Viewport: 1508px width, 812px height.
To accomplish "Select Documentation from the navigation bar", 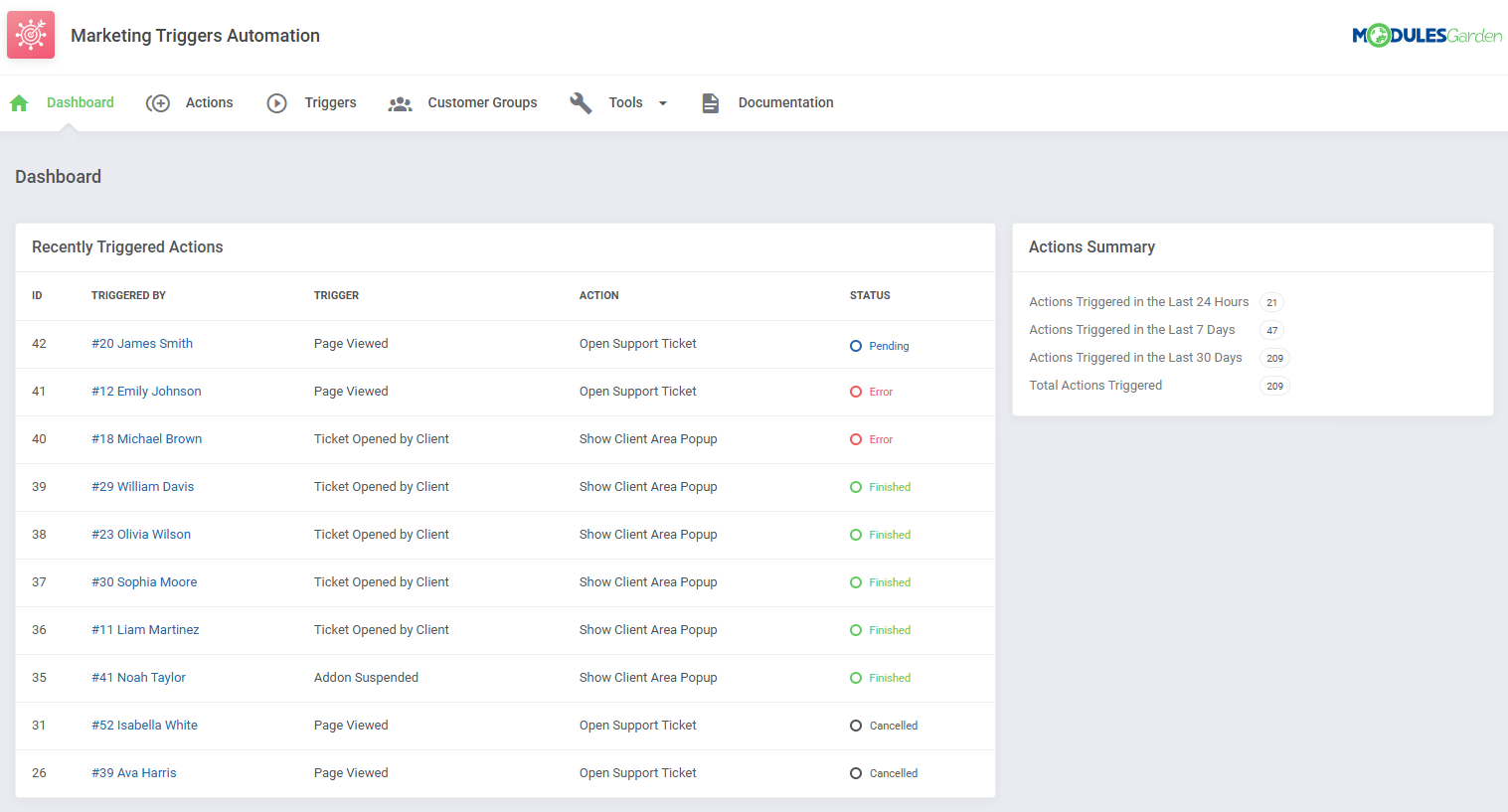I will (784, 102).
